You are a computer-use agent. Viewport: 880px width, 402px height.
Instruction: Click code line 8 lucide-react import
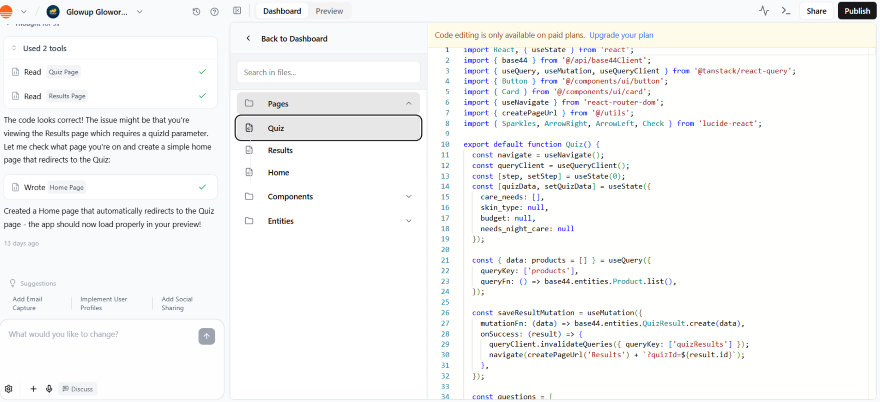612,124
